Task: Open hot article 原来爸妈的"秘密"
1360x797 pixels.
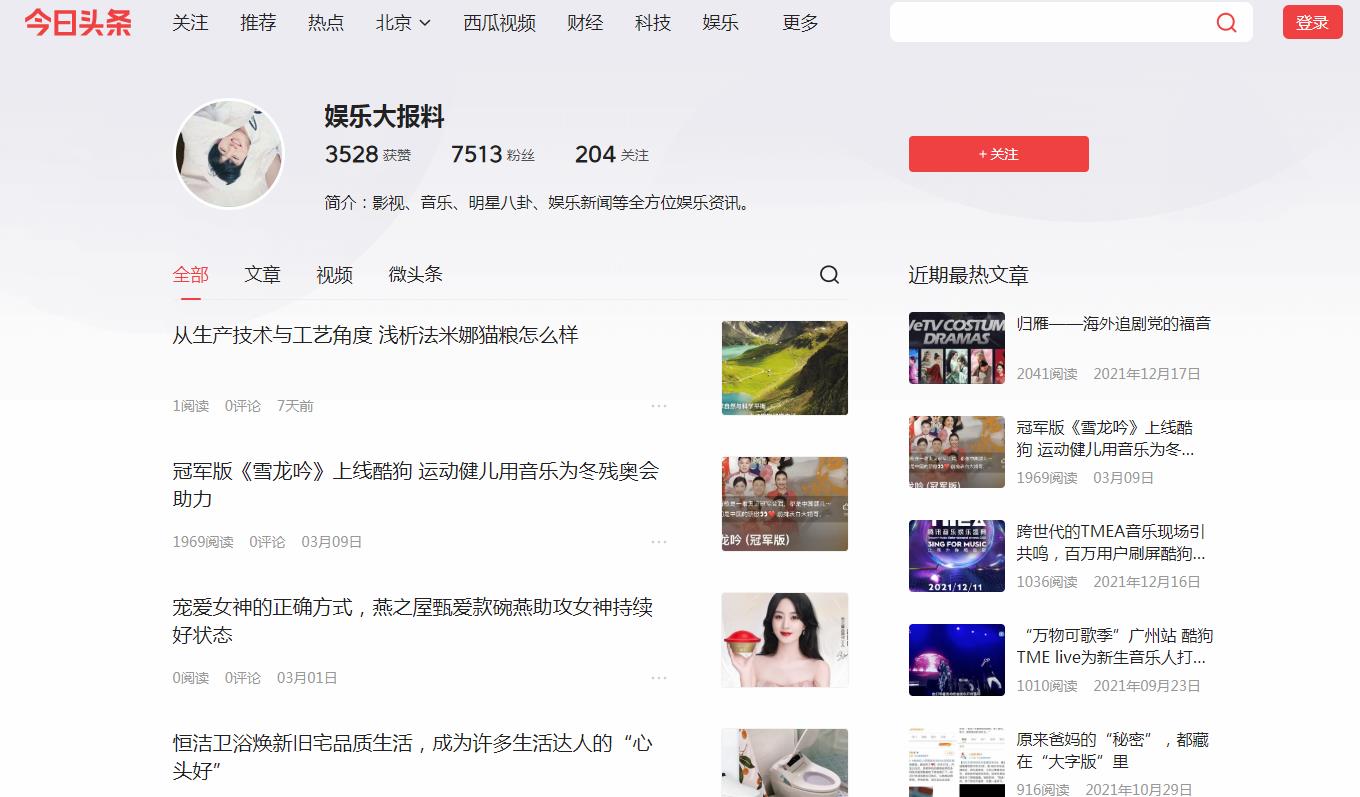Action: click(x=1112, y=750)
